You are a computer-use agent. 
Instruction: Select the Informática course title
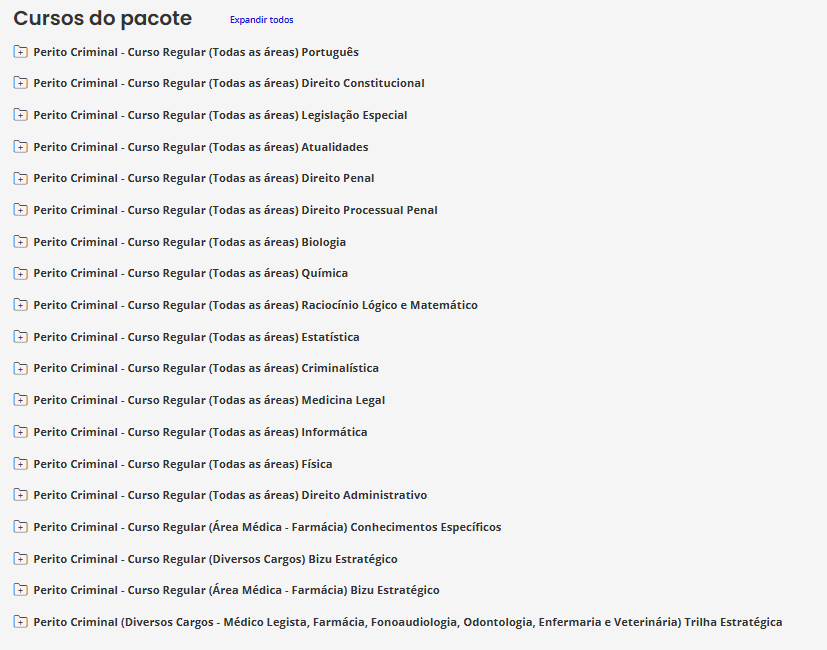(x=200, y=432)
